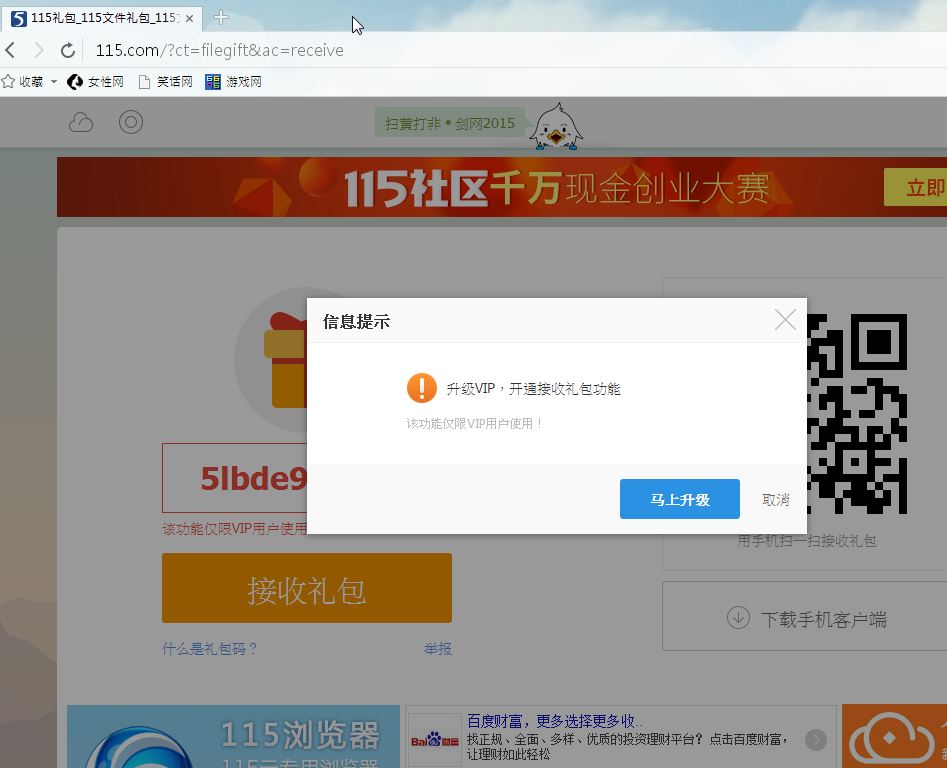
Task: Click the gift code input field
Action: pyautogui.click(x=234, y=478)
